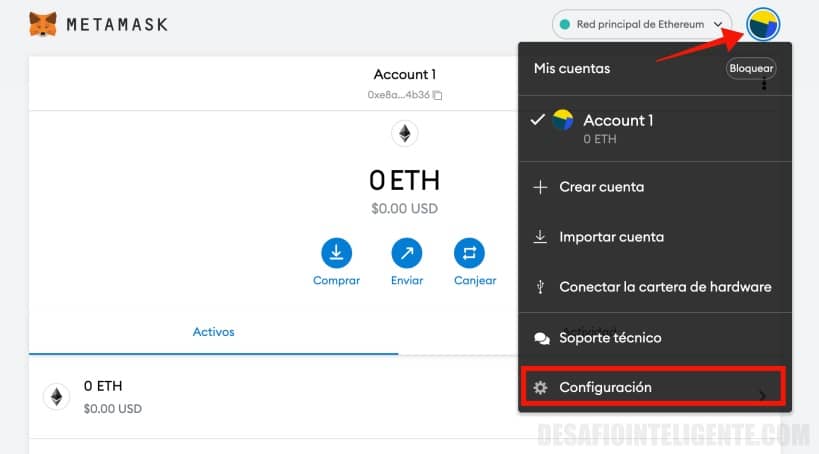Click the large 0 ETH balance

tap(405, 181)
